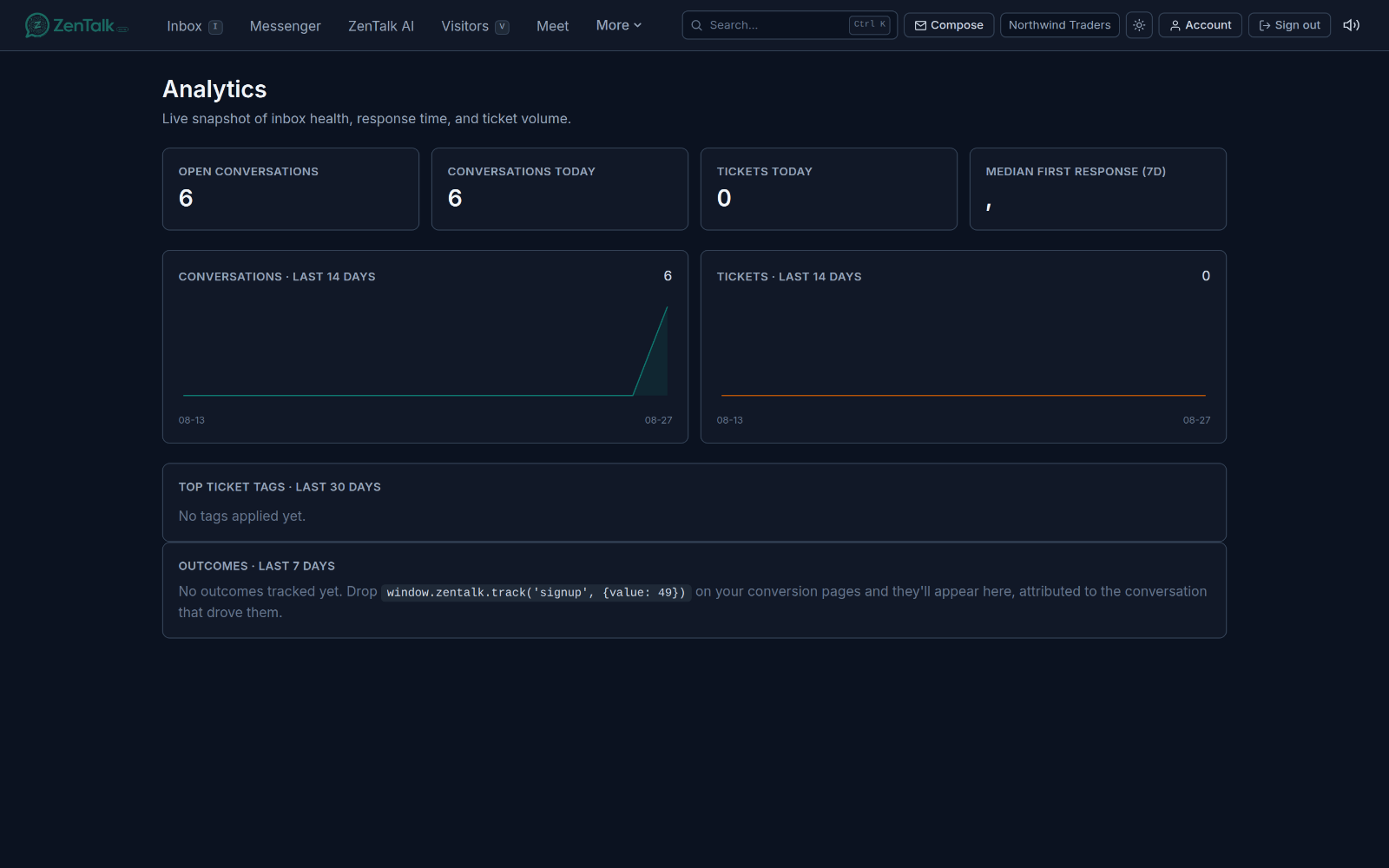Click the ZenTalk logo
Viewport: 1389px width, 868px height.
(76, 25)
